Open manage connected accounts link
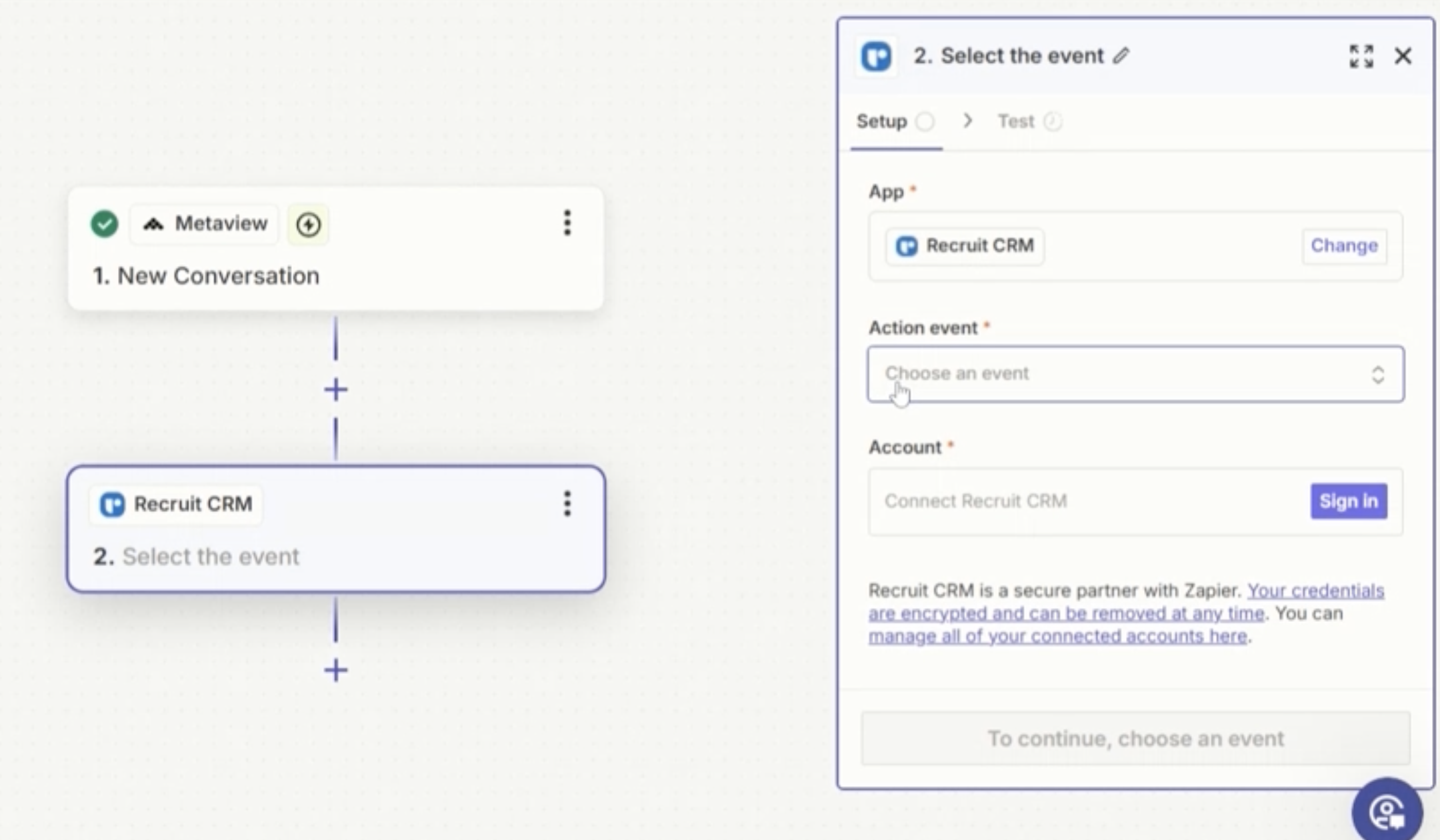 click(x=1057, y=637)
